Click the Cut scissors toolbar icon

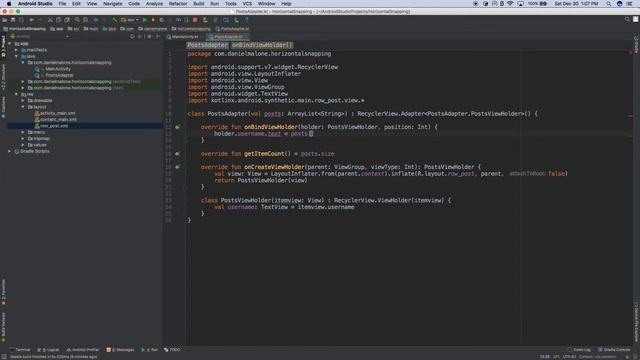pyautogui.click(x=50, y=20)
